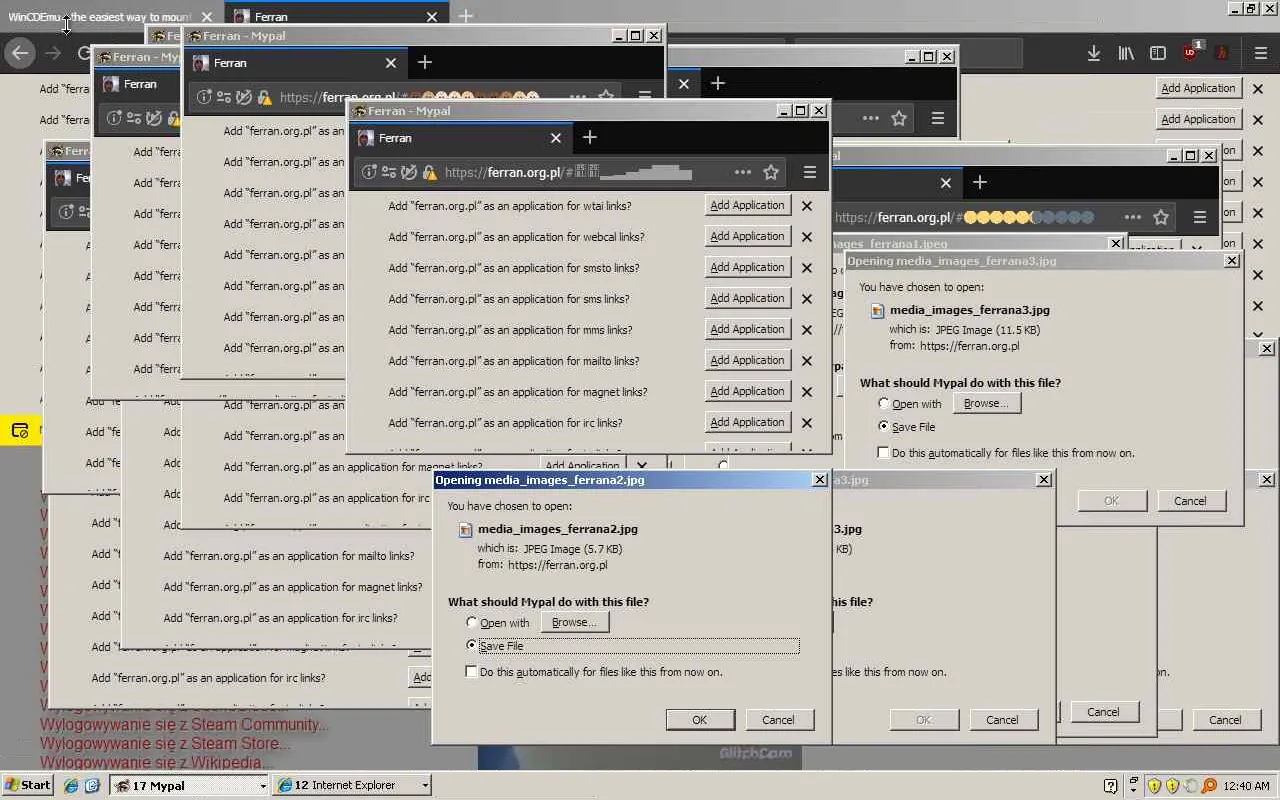Open Downloads arrow in the main background toolbar
1280x800 pixels.
click(1094, 53)
